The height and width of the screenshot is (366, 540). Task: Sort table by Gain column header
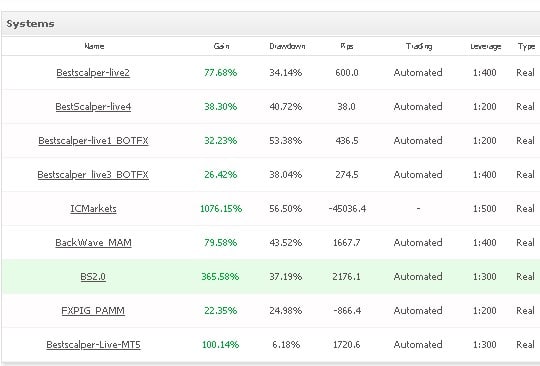tap(221, 46)
